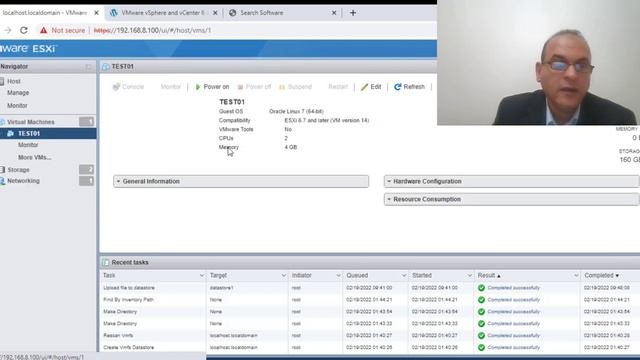Select Storage in the Navigator
The width and height of the screenshot is (640, 360).
pos(18,170)
